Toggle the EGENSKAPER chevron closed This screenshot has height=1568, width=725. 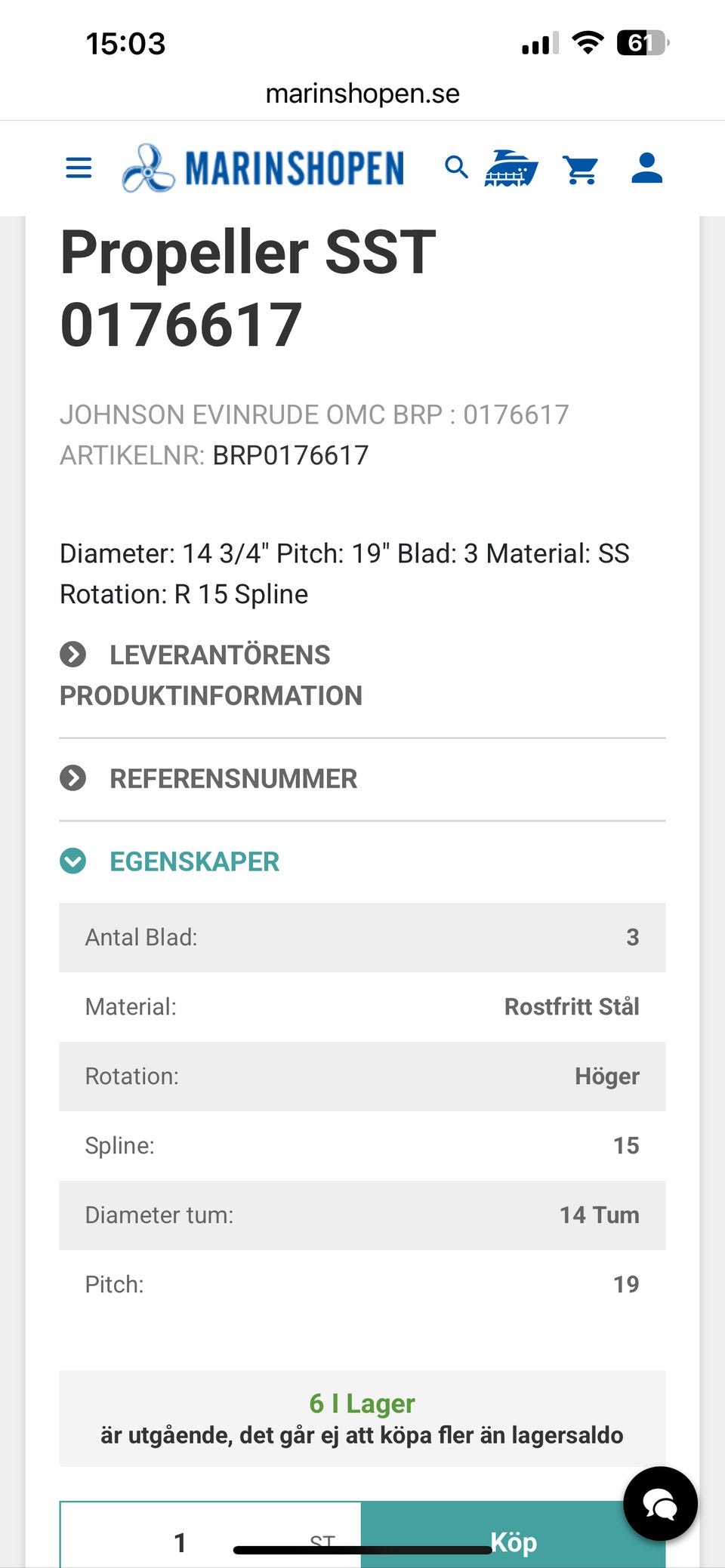pyautogui.click(x=73, y=861)
